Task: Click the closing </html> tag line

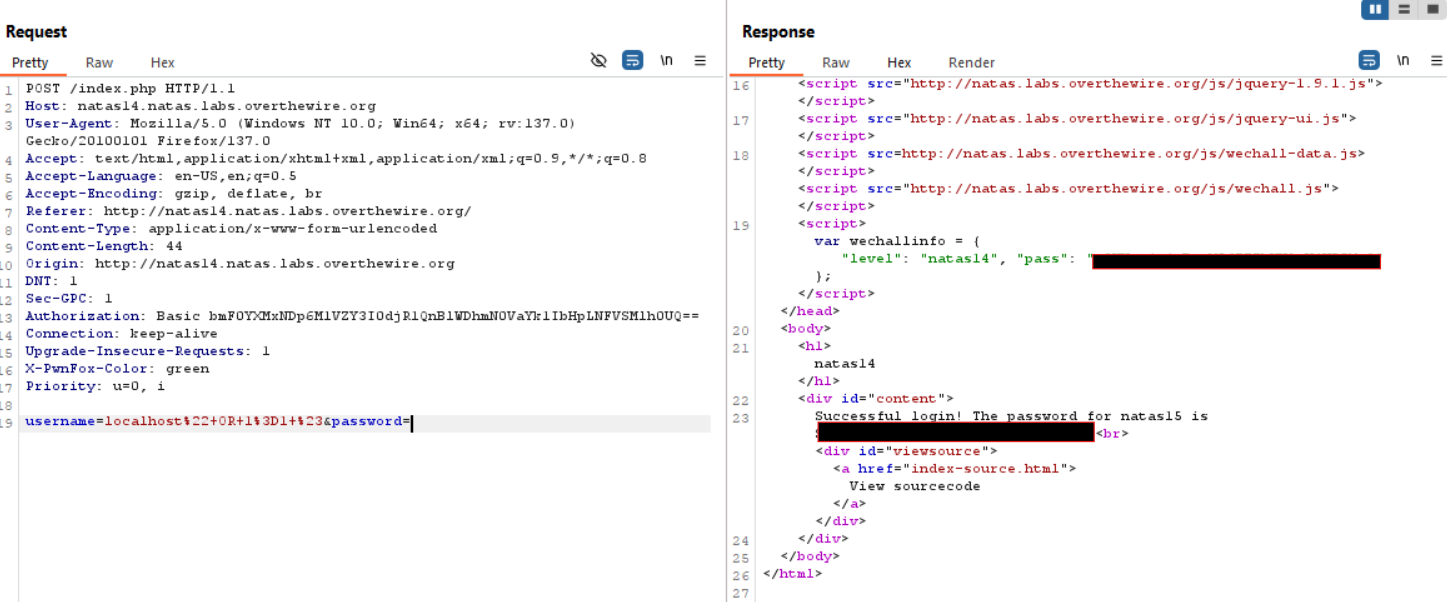Action: [792, 574]
